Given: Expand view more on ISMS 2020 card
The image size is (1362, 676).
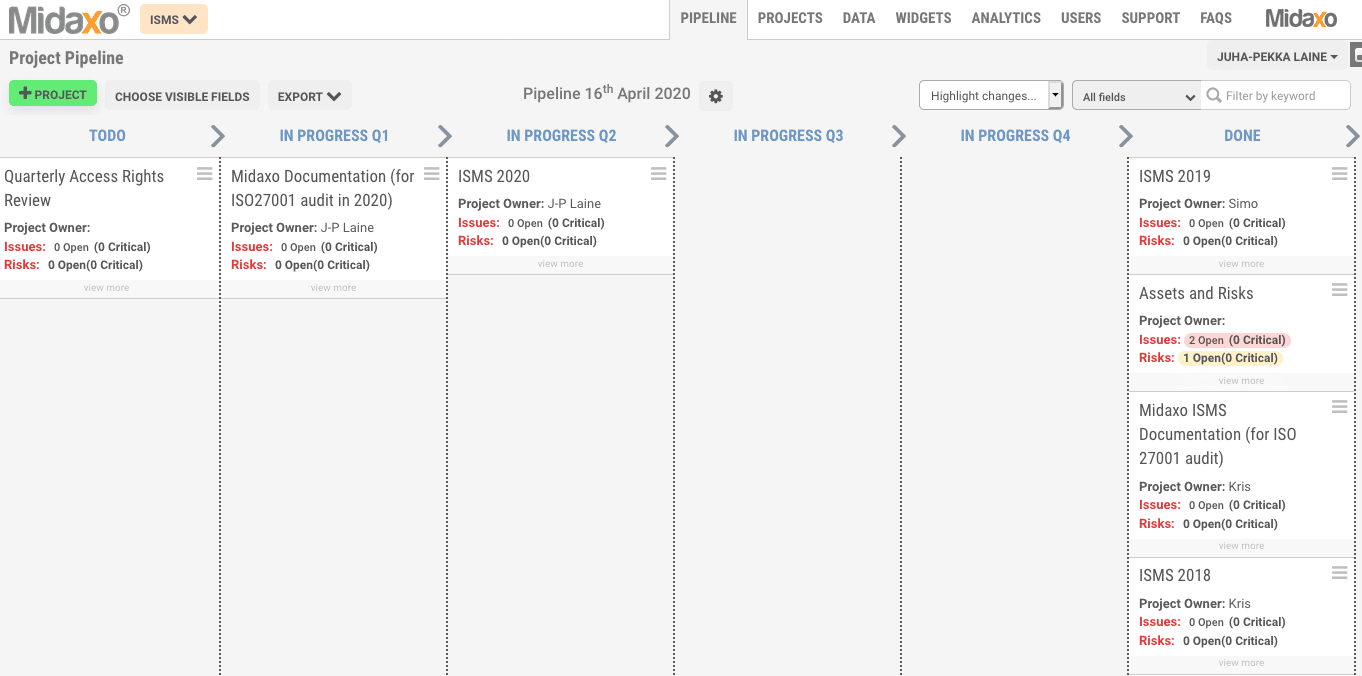Looking at the screenshot, I should tap(560, 264).
